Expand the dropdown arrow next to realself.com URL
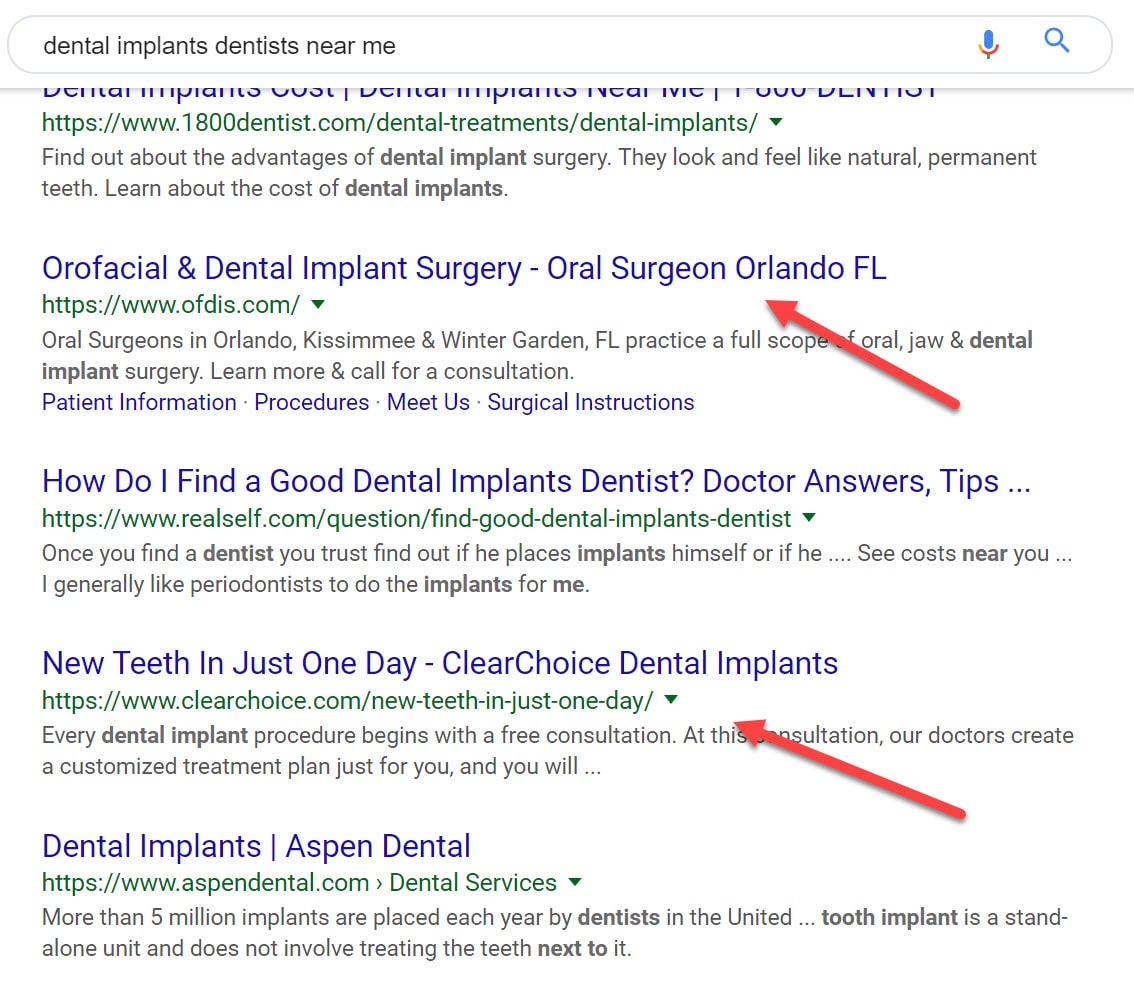Screen dimensions: 1134x981 coord(809,518)
